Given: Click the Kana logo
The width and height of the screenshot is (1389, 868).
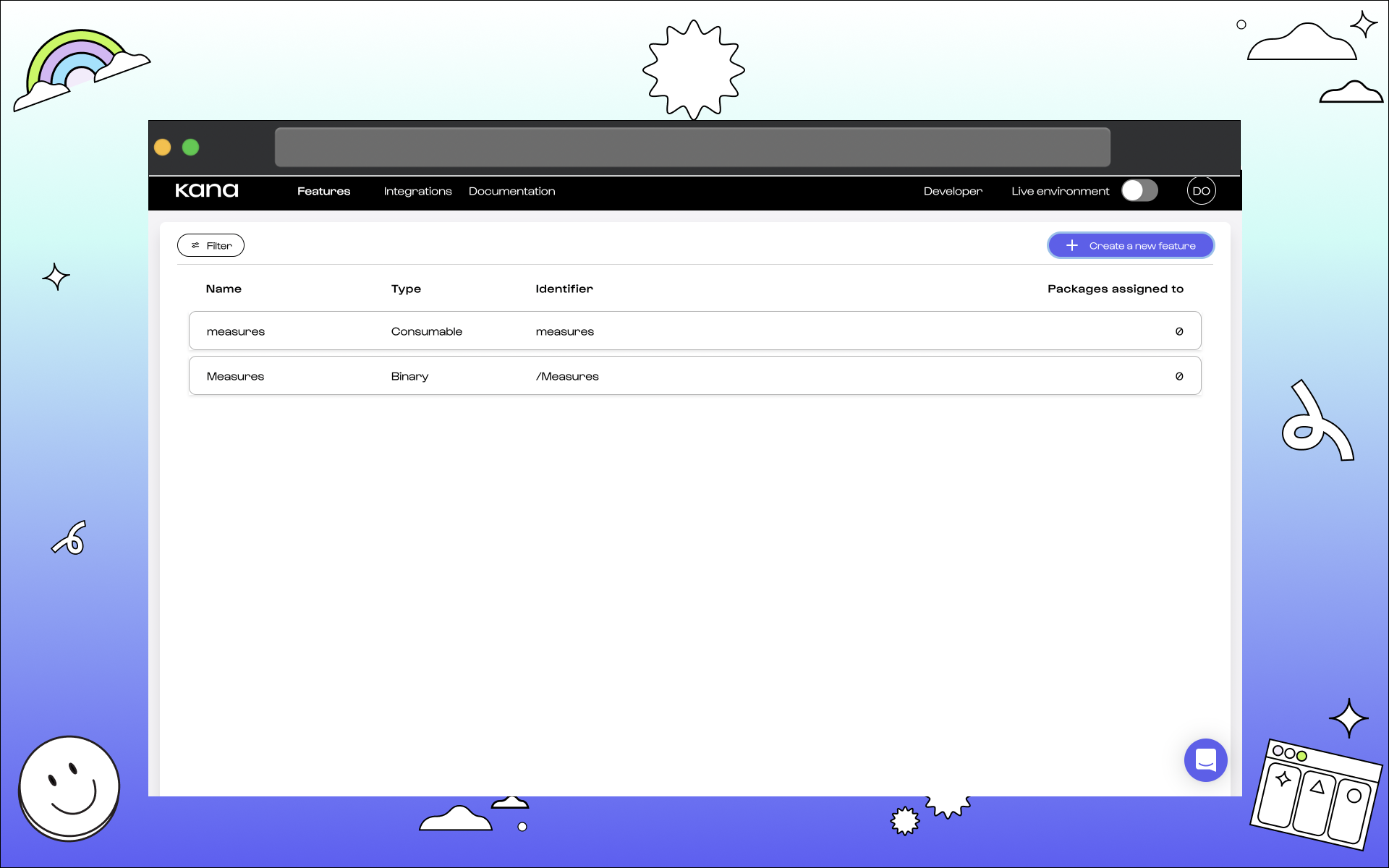Looking at the screenshot, I should click(x=206, y=190).
